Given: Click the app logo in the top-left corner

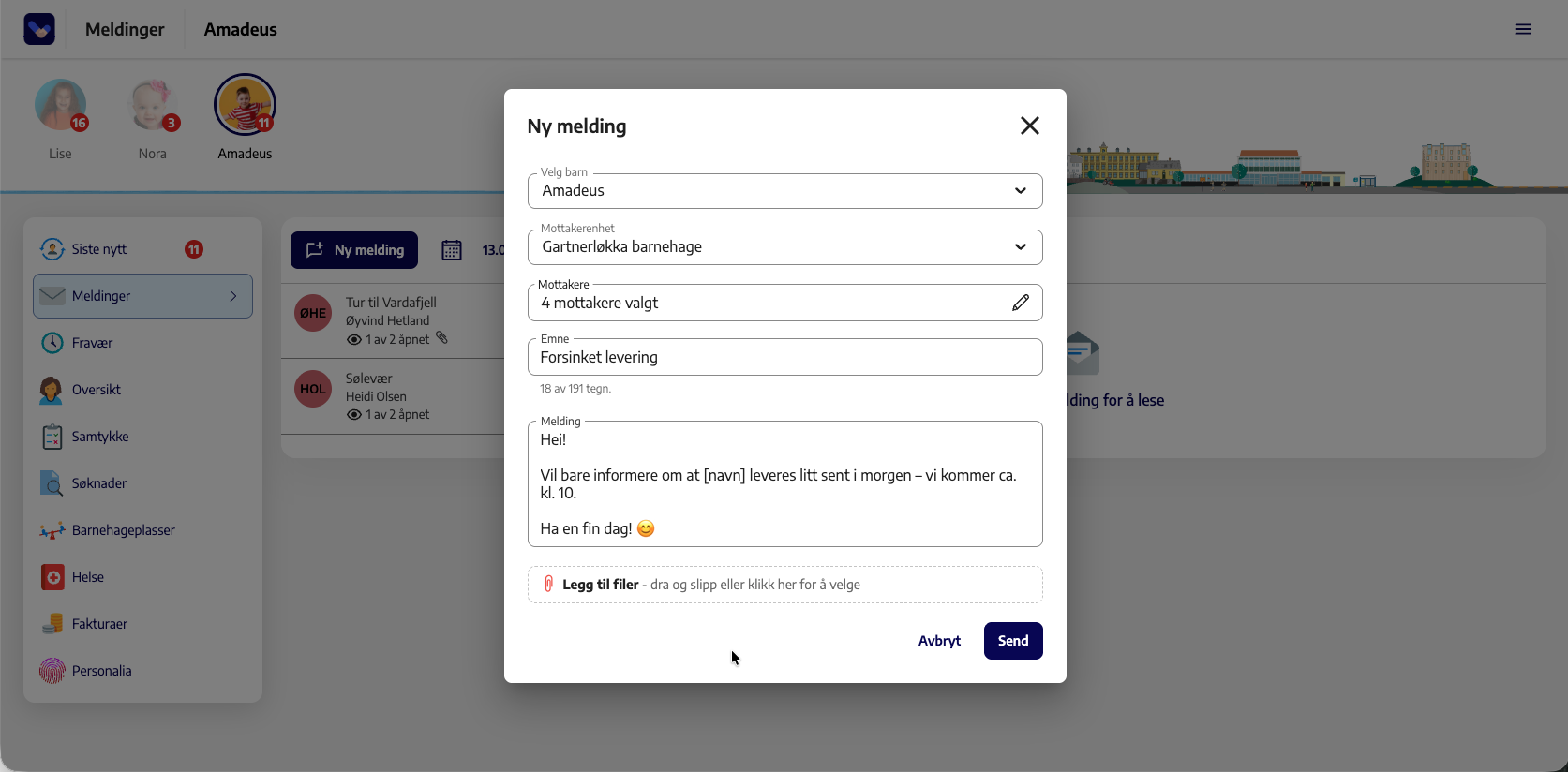Looking at the screenshot, I should (x=39, y=29).
